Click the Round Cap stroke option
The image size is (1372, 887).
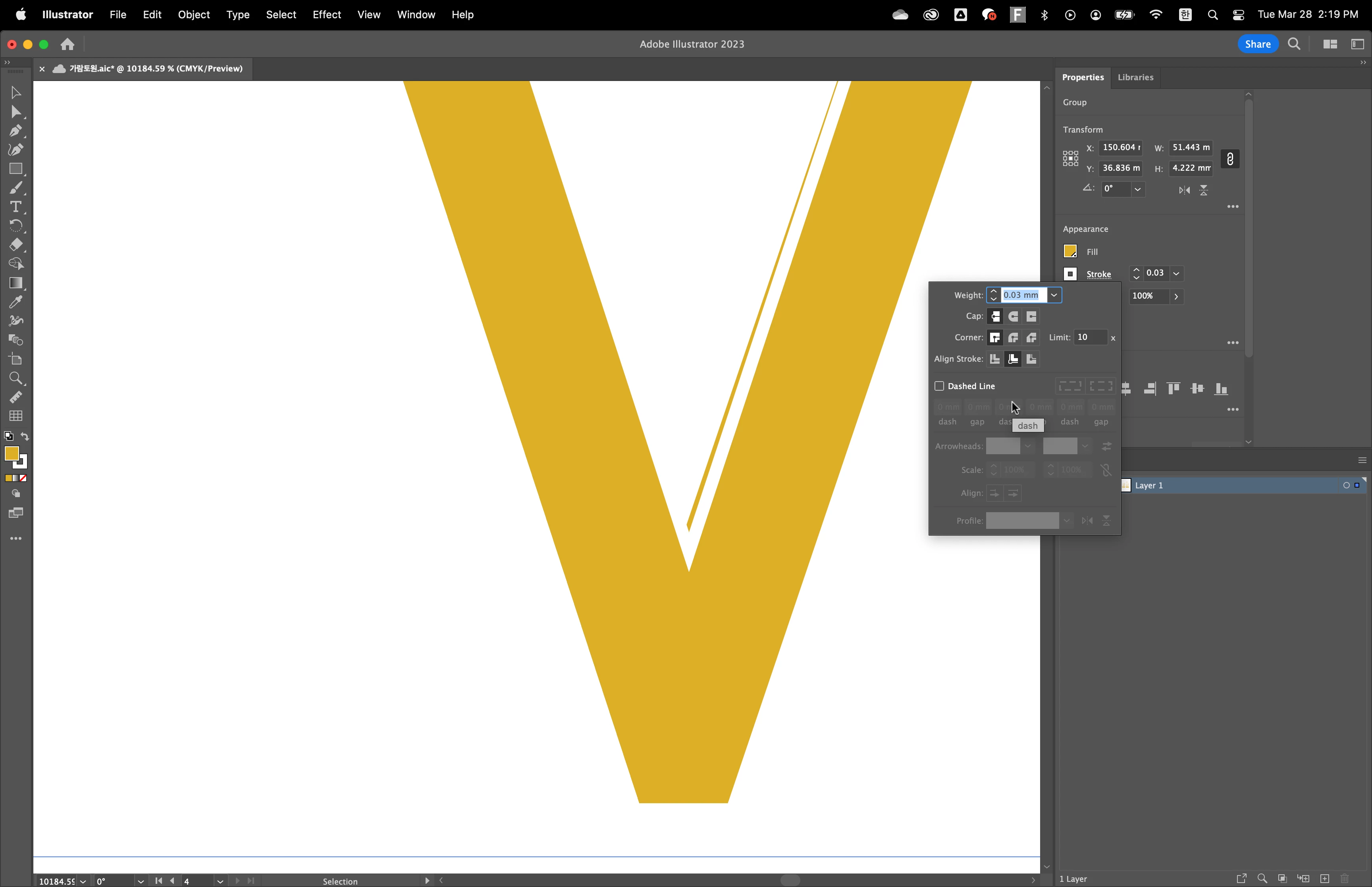[1013, 316]
